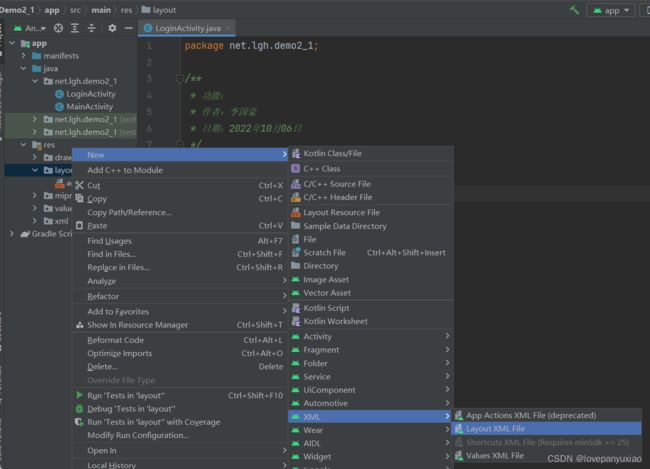Expand the net.lgh.demo2_1 androidTest package

[x=35, y=119]
